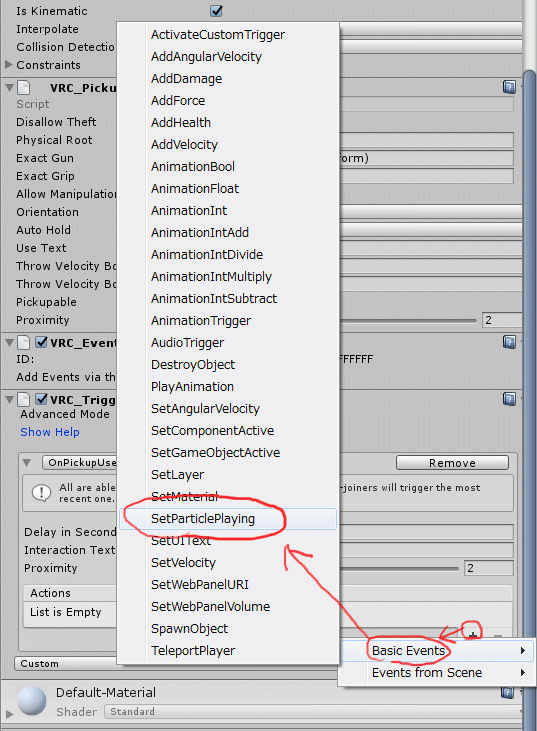Image resolution: width=537 pixels, height=731 pixels.
Task: Click the trigger Proximity value field
Action: click(x=489, y=568)
